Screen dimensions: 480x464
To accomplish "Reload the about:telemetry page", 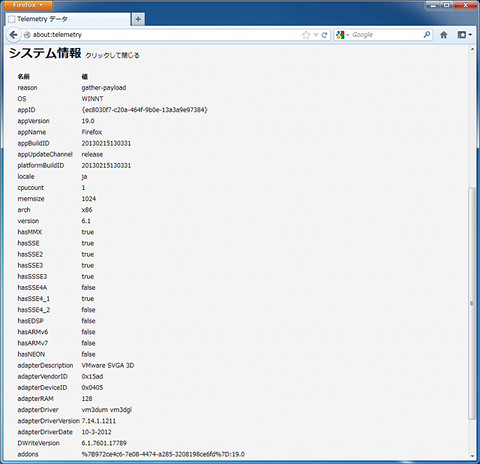I will (x=324, y=35).
